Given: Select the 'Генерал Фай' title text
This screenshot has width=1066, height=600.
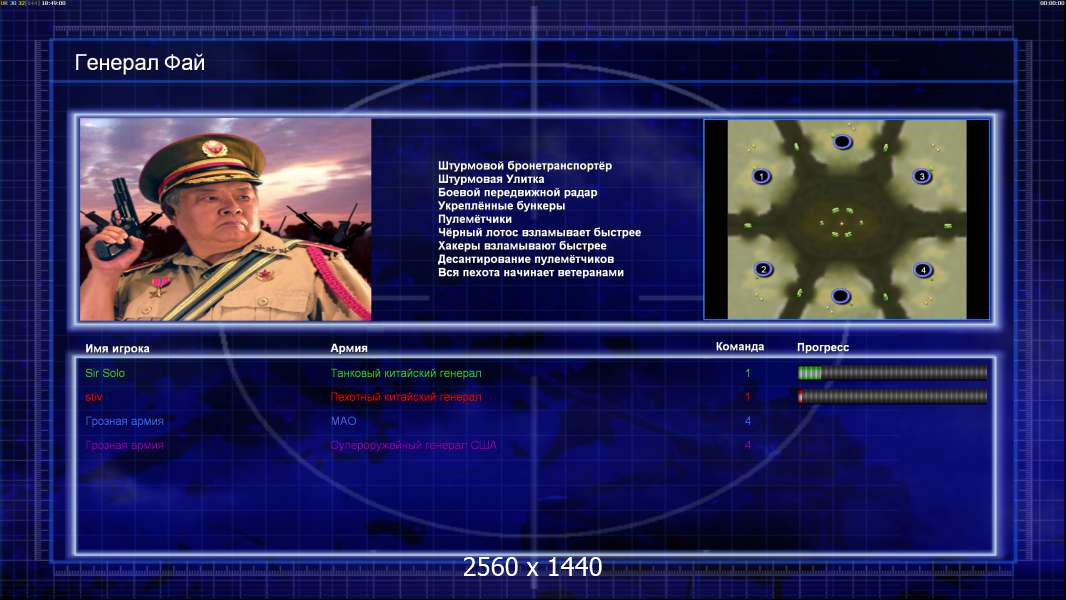Looking at the screenshot, I should click(x=139, y=63).
